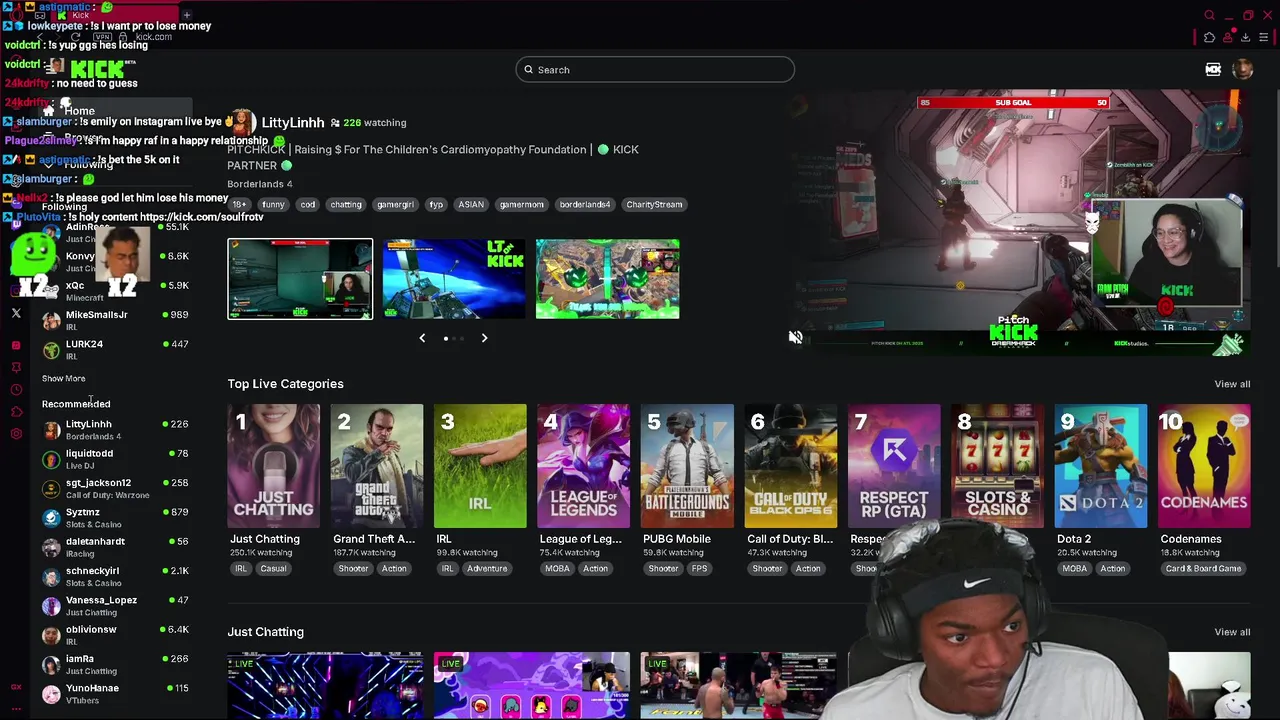Click the 'FPS' tag under PUBG Mobile

(x=699, y=568)
